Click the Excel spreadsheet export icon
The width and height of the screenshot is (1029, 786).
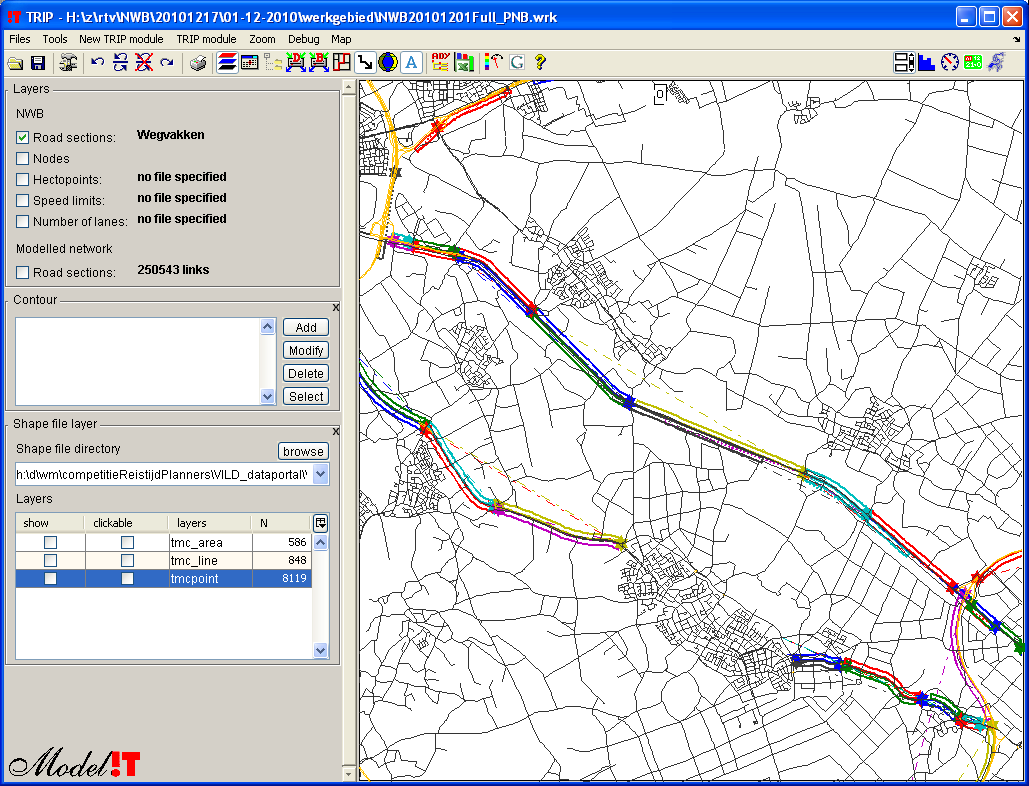tap(464, 63)
